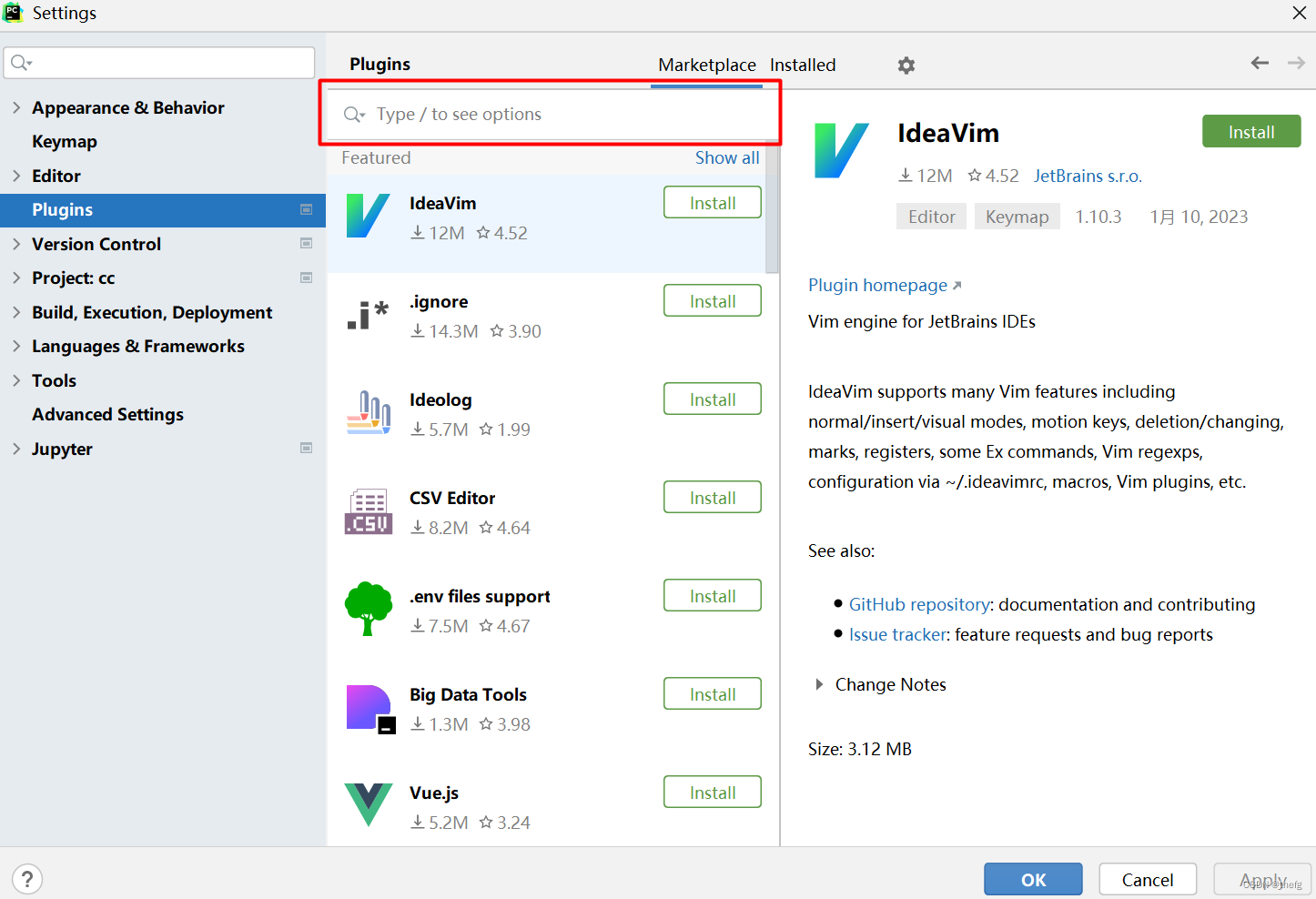Open the Issue tracker link
The height and width of the screenshot is (899, 1316).
coord(897,634)
